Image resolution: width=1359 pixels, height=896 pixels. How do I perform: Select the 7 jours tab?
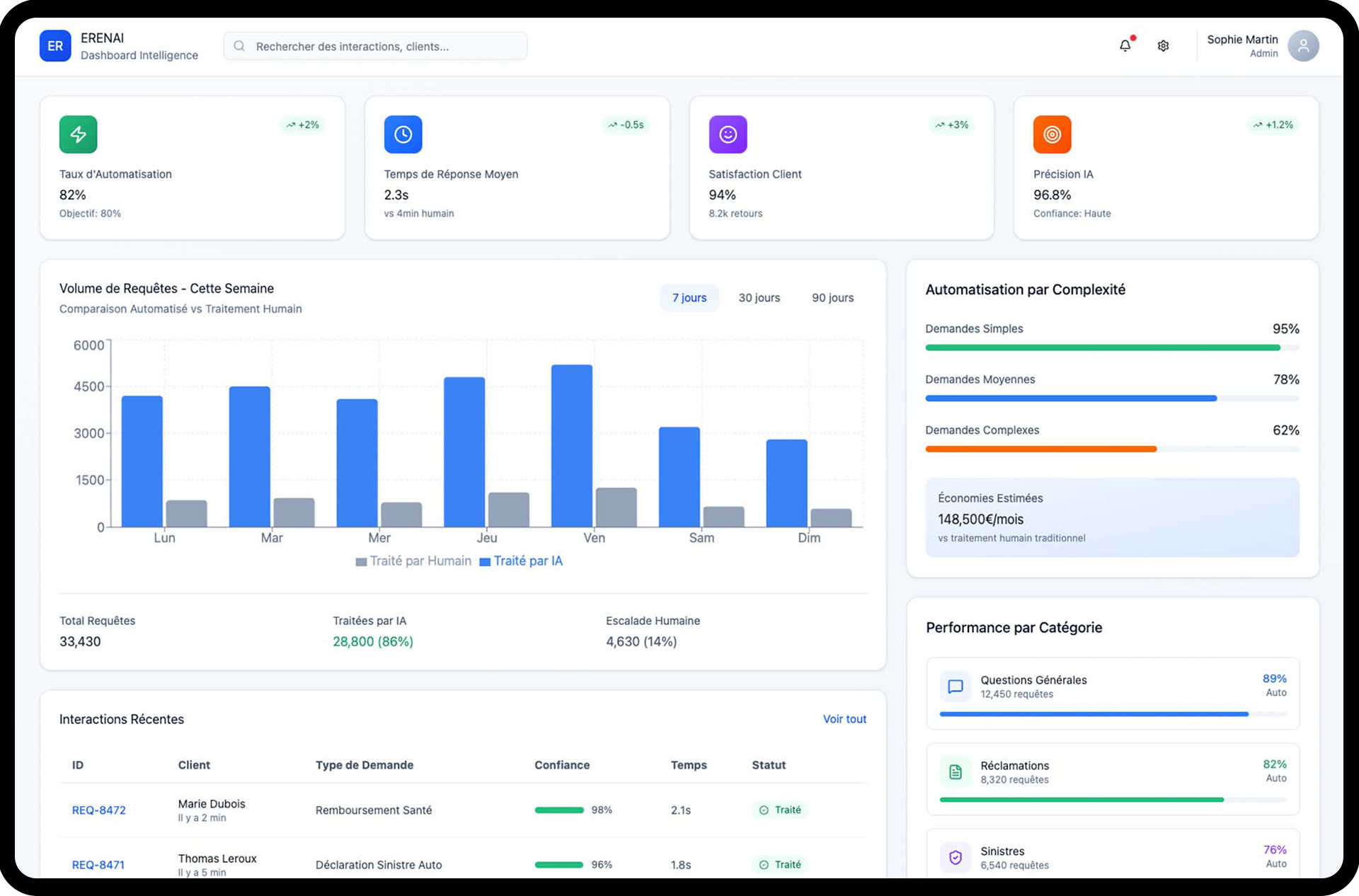[x=689, y=298]
